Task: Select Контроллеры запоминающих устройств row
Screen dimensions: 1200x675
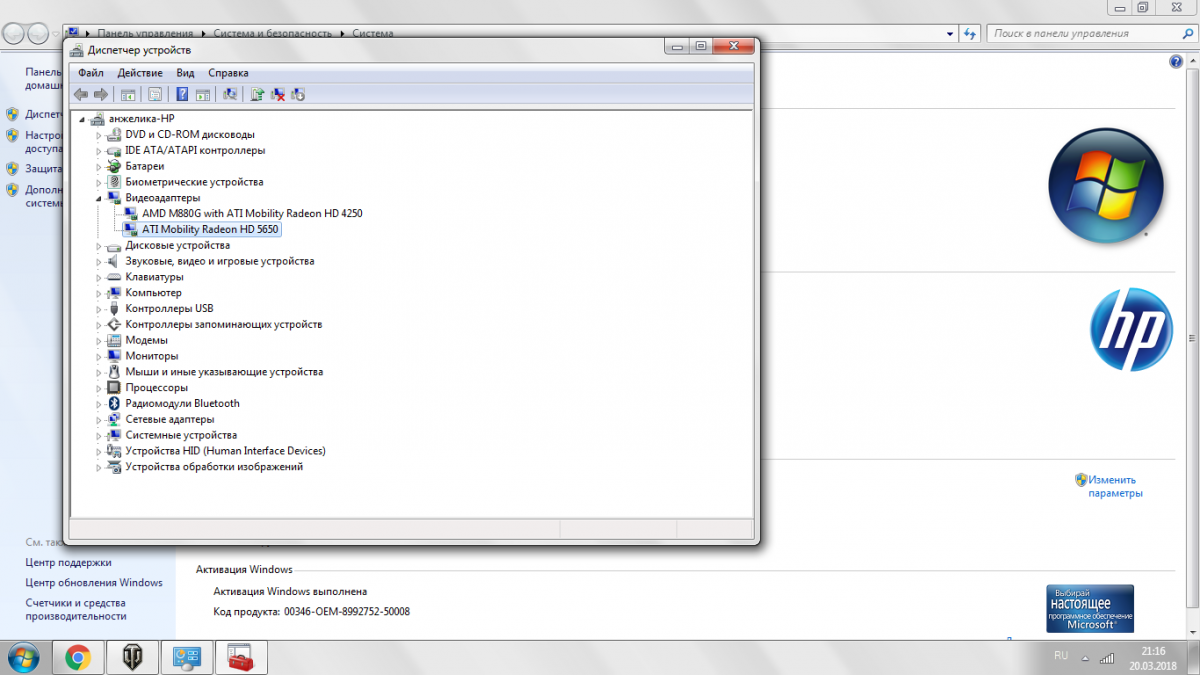Action: coord(224,324)
